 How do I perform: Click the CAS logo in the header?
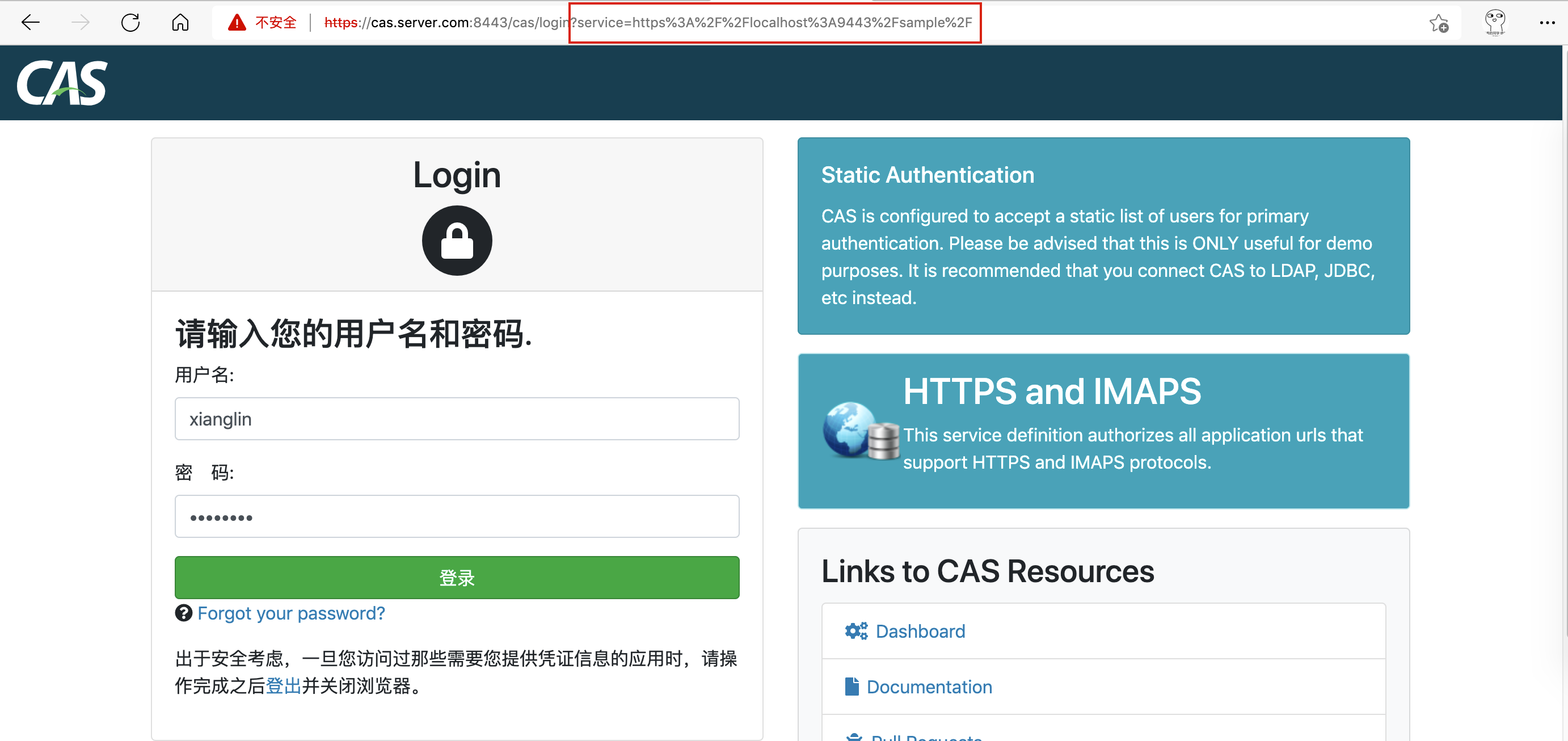coord(61,83)
